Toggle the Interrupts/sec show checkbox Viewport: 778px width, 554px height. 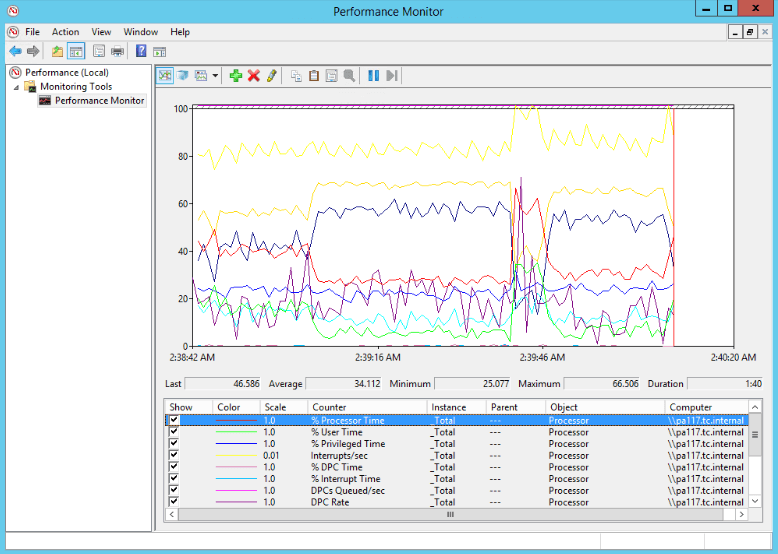click(x=175, y=455)
